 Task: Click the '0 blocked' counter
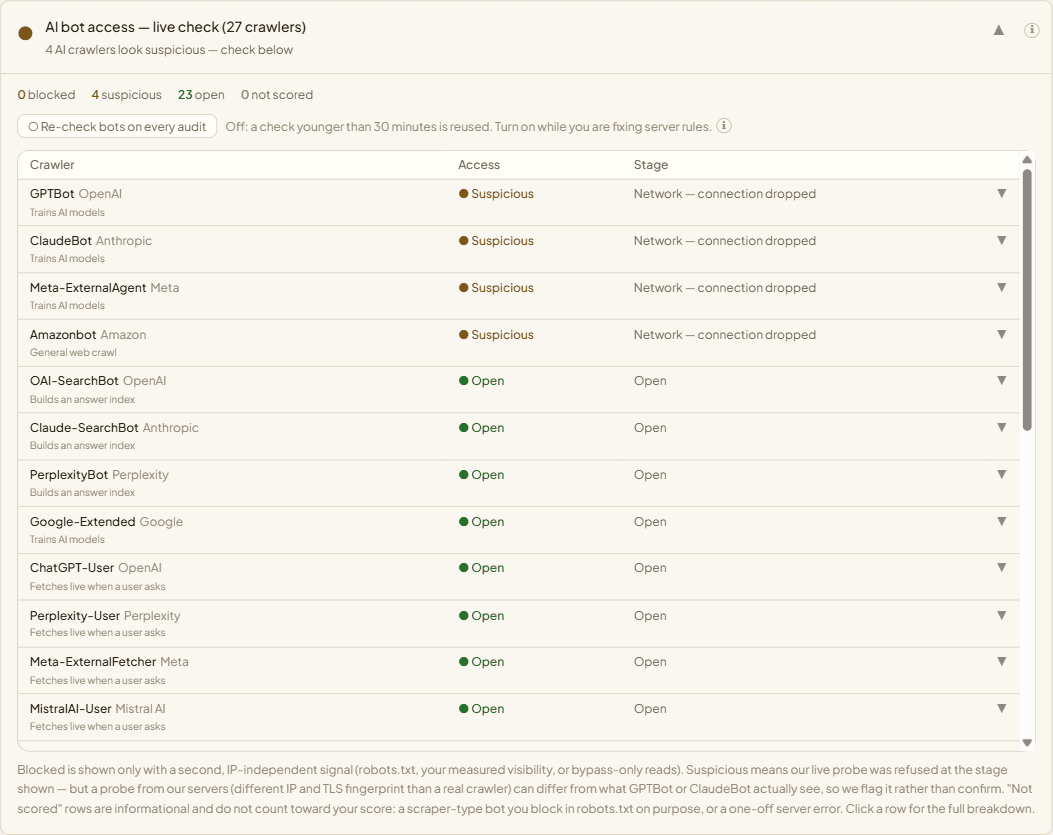click(46, 95)
